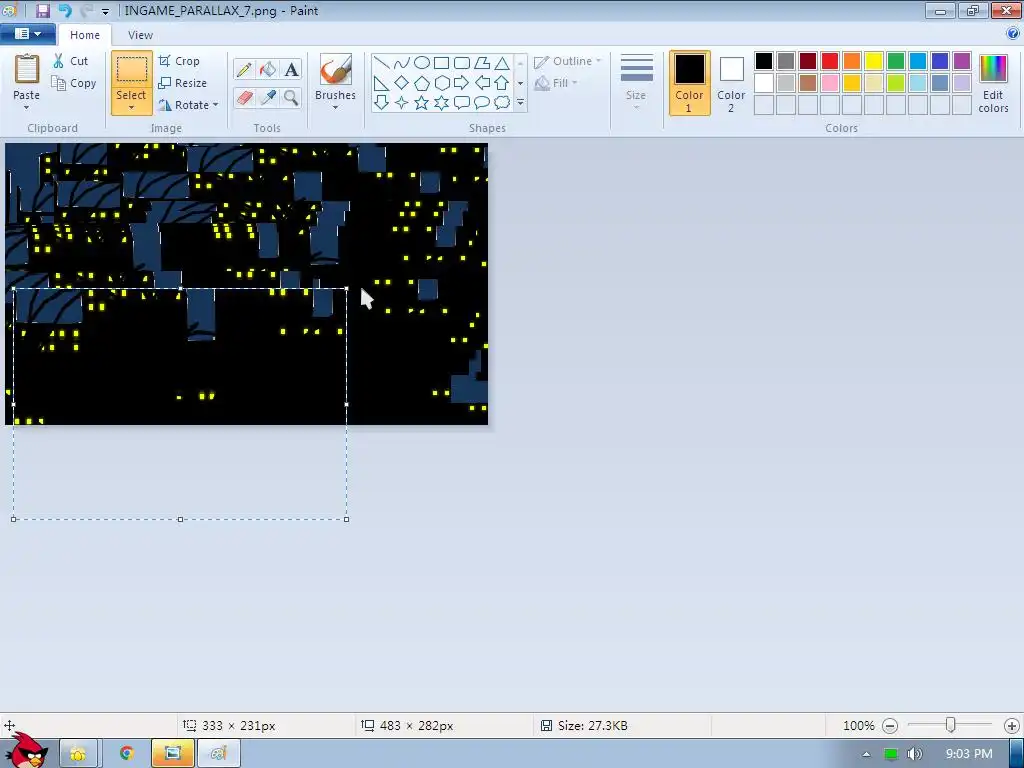This screenshot has width=1024, height=768.
Task: Select the Magnifier tool
Action: click(x=291, y=98)
